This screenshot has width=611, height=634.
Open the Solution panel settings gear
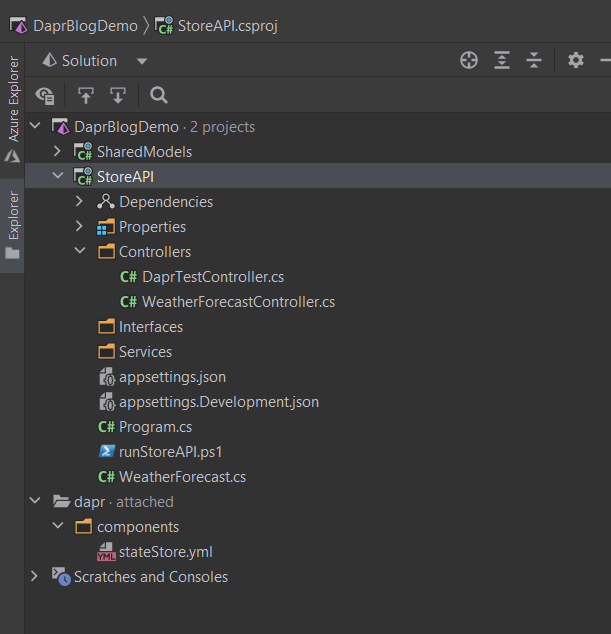(575, 61)
